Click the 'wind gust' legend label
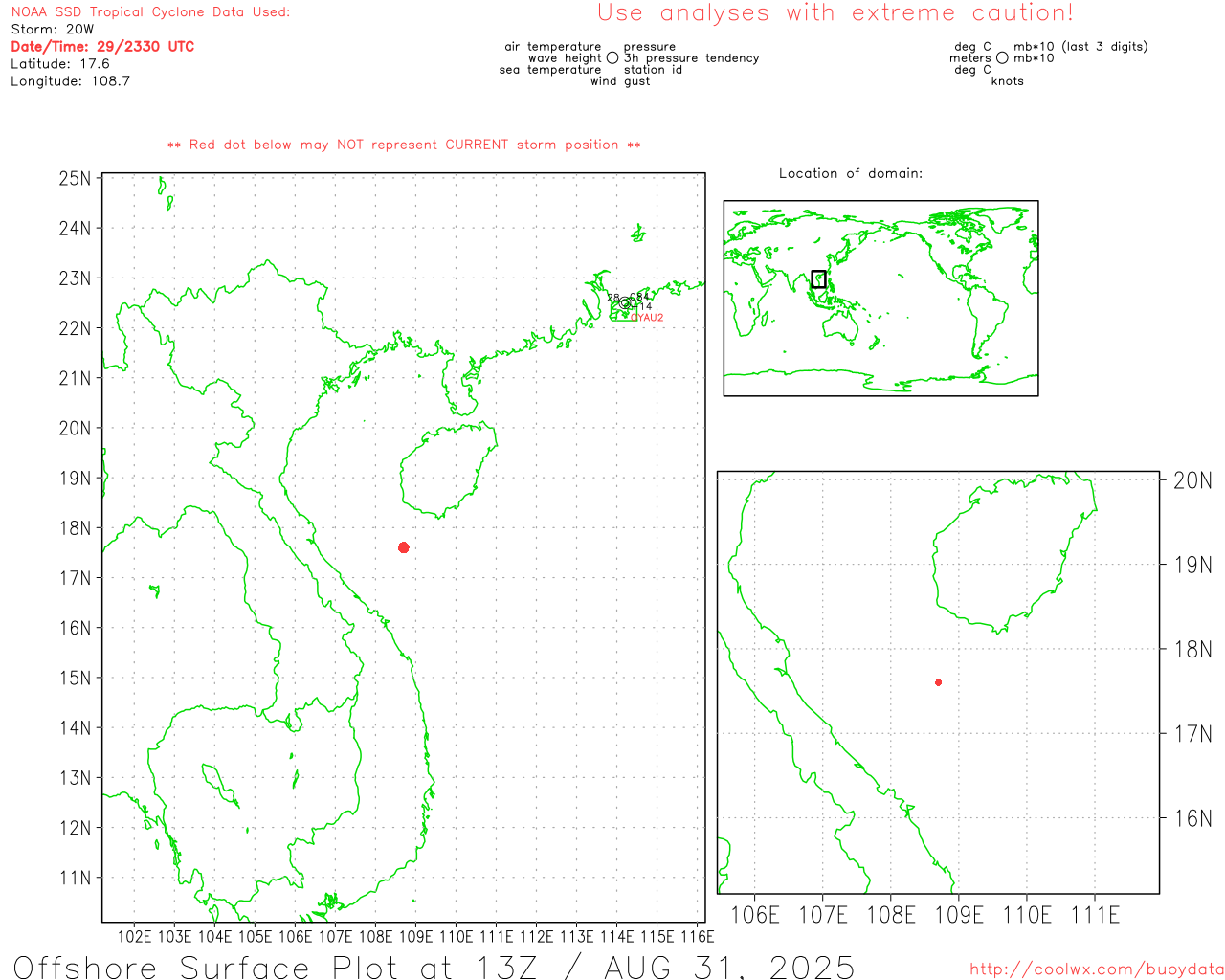Viewport: 1225px width, 980px height. pyautogui.click(x=620, y=81)
